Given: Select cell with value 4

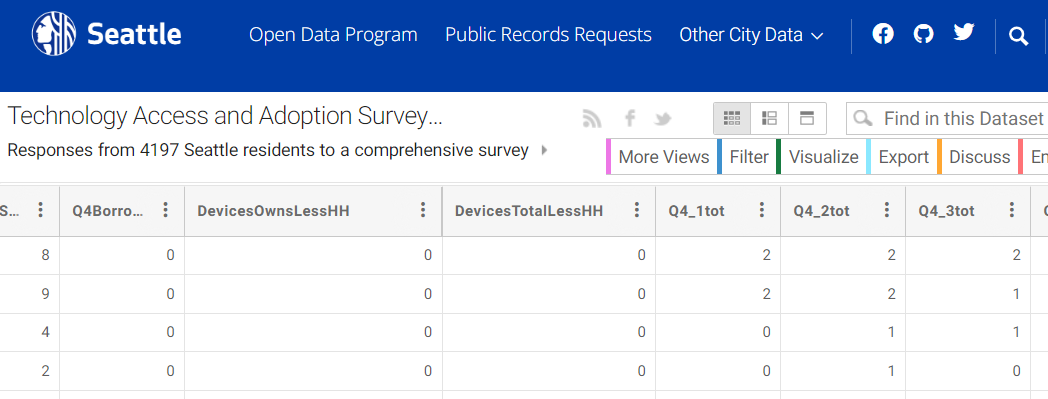Looking at the screenshot, I should 29,332.
